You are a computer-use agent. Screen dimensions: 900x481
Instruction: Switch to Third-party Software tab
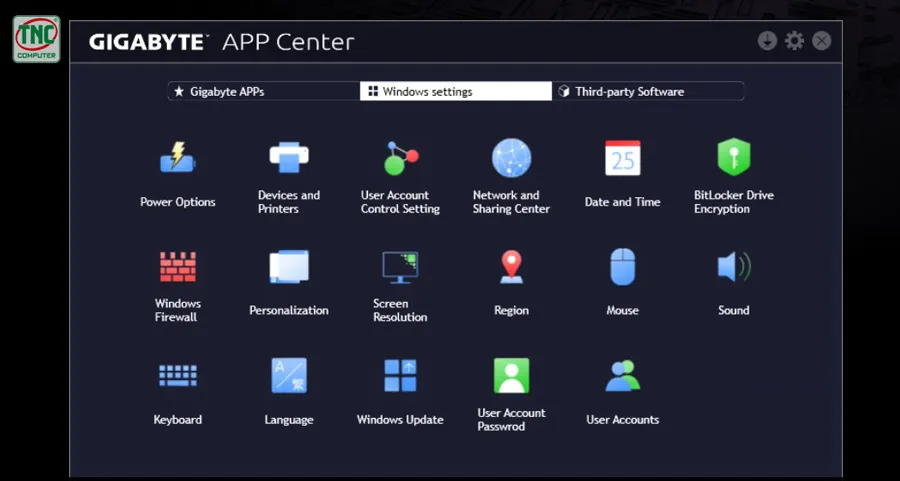pos(648,91)
